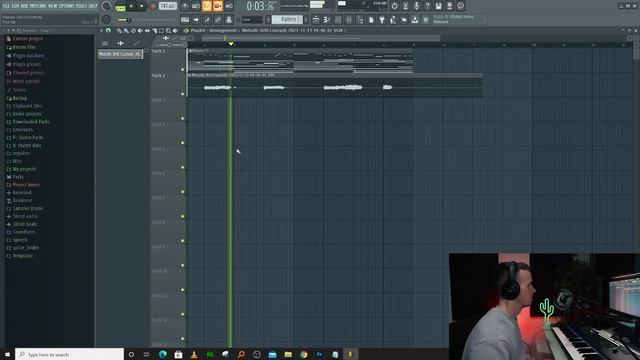The width and height of the screenshot is (640, 360).
Task: Select the Draw pencil tool in playlist
Action: (119, 31)
